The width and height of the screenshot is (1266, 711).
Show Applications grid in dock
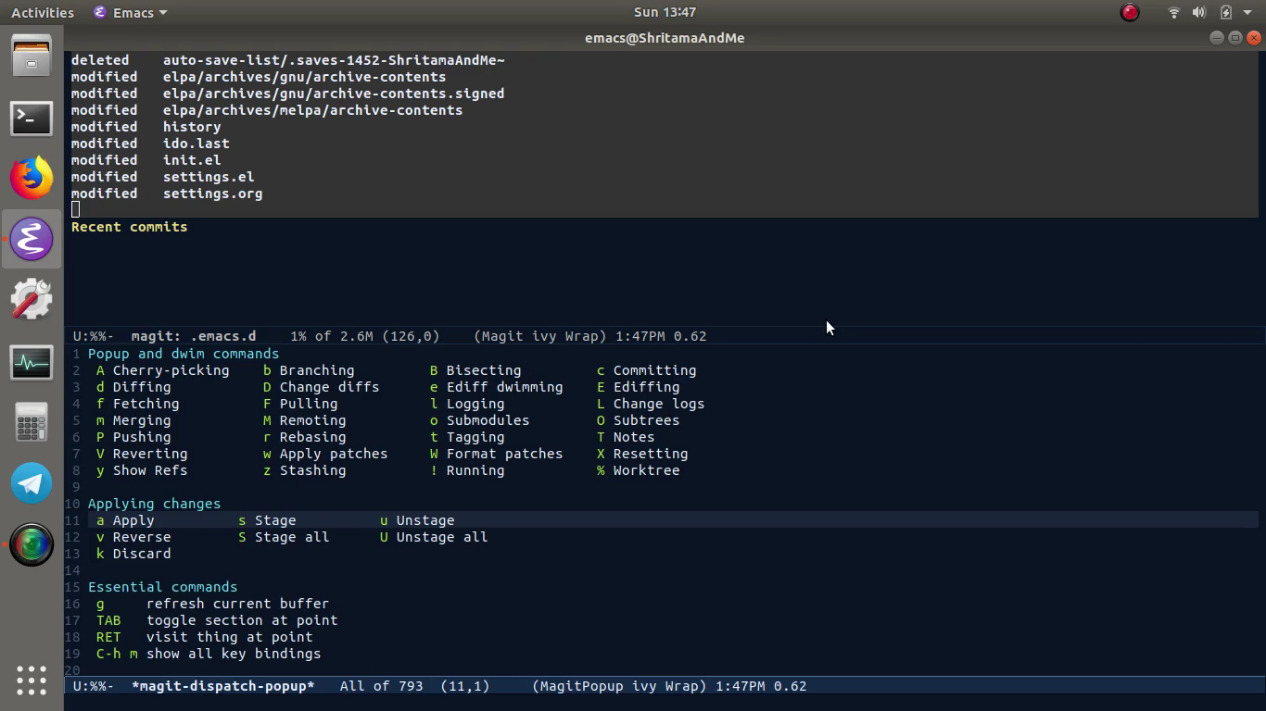click(x=31, y=680)
